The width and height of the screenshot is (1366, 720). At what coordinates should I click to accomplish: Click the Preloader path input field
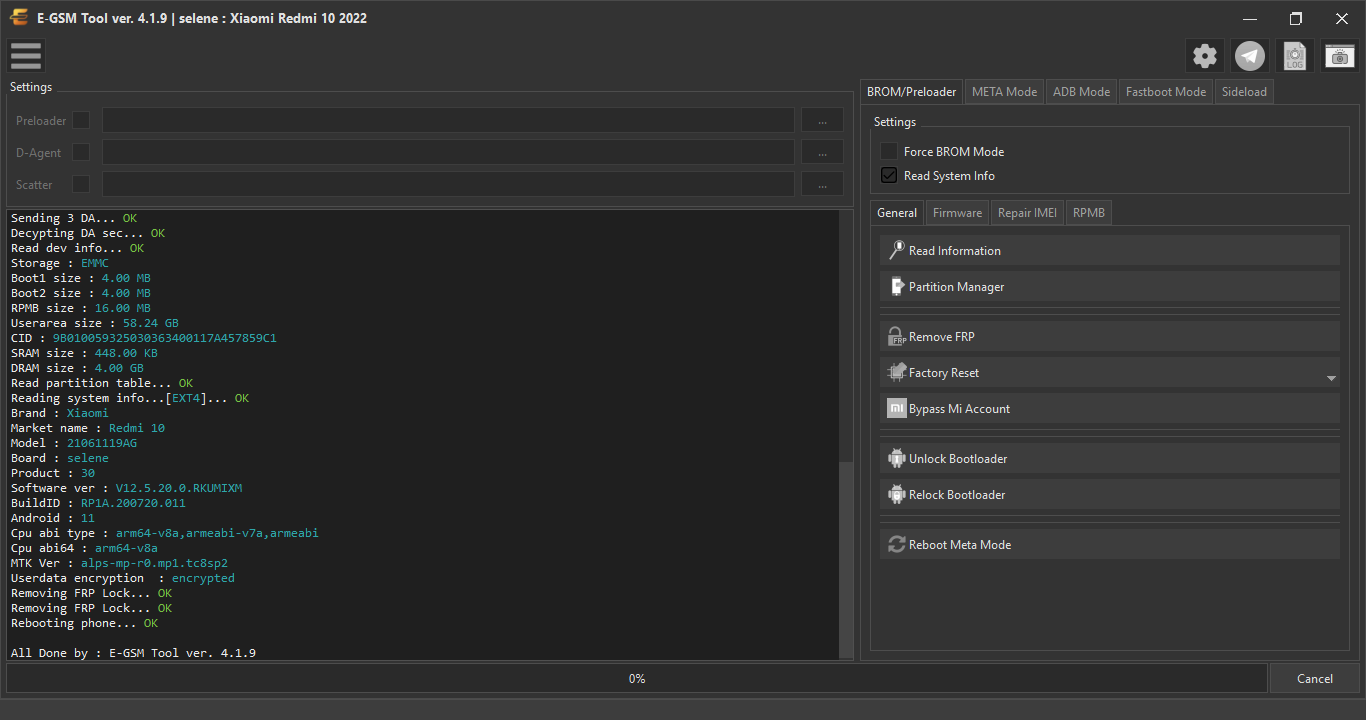tap(448, 120)
